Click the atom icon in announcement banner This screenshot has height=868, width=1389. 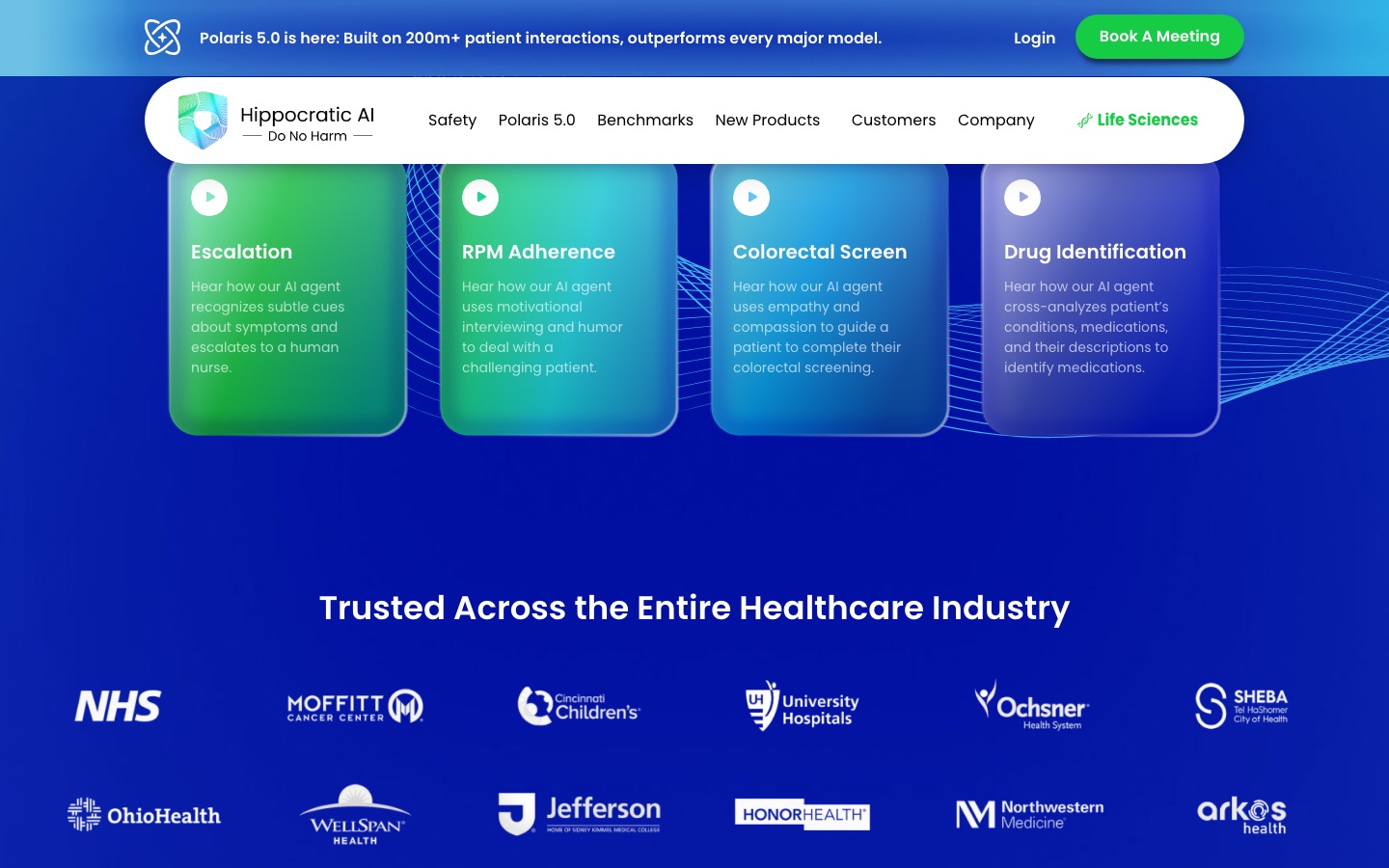tap(162, 38)
